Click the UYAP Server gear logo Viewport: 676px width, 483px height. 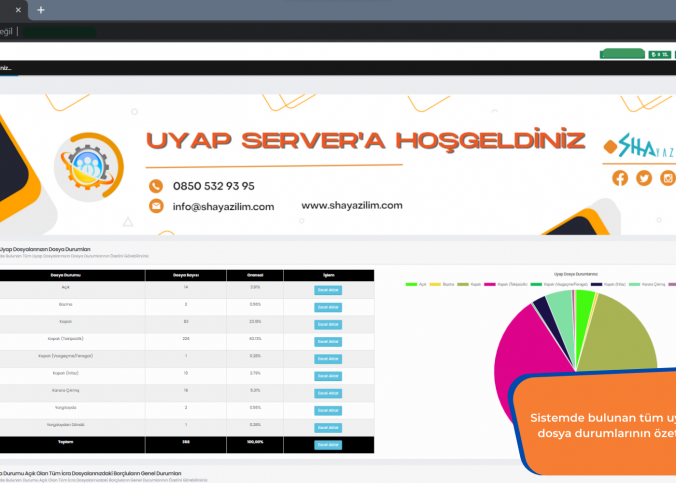coord(89,166)
